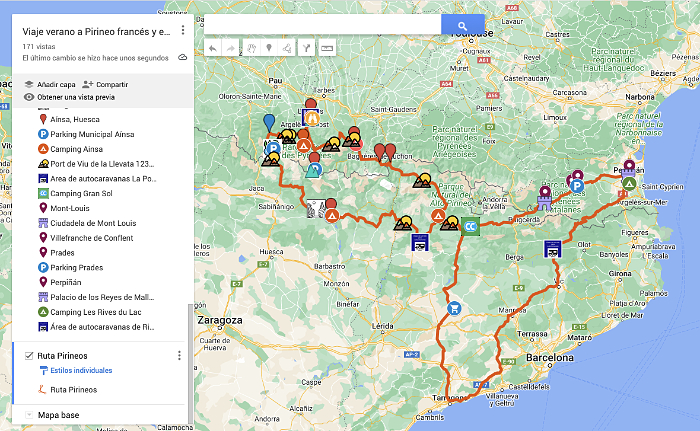Click the redo arrow tool
This screenshot has width=700, height=431.
tap(231, 48)
